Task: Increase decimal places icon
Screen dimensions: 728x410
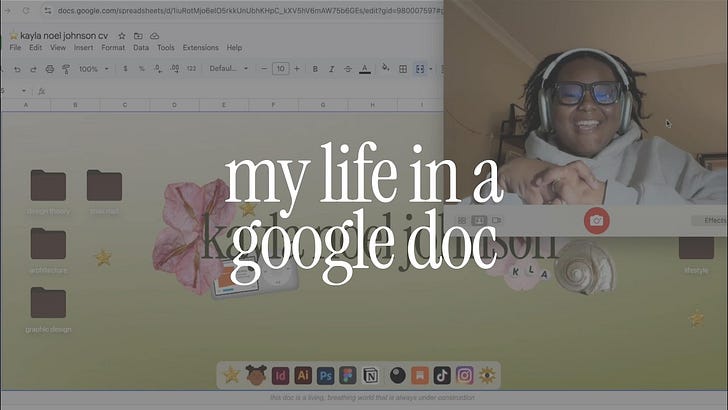Action: [x=175, y=69]
